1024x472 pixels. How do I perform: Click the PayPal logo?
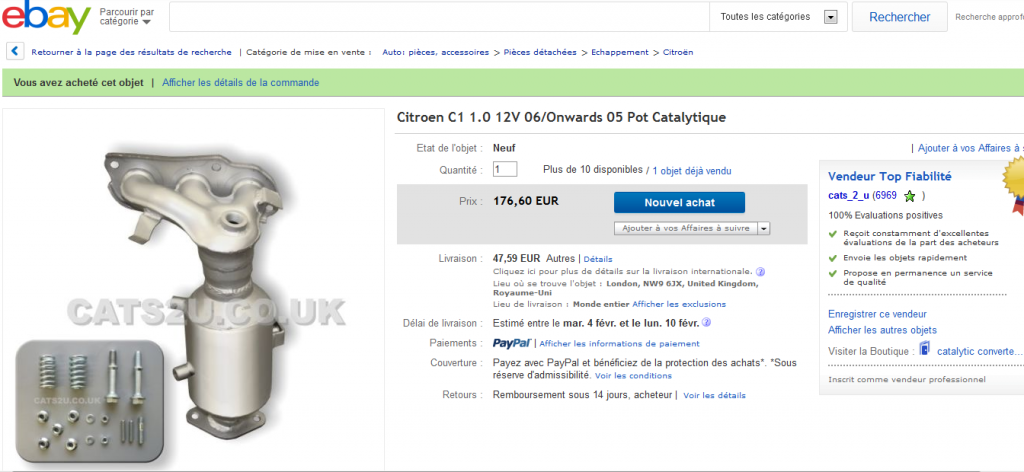(x=512, y=343)
